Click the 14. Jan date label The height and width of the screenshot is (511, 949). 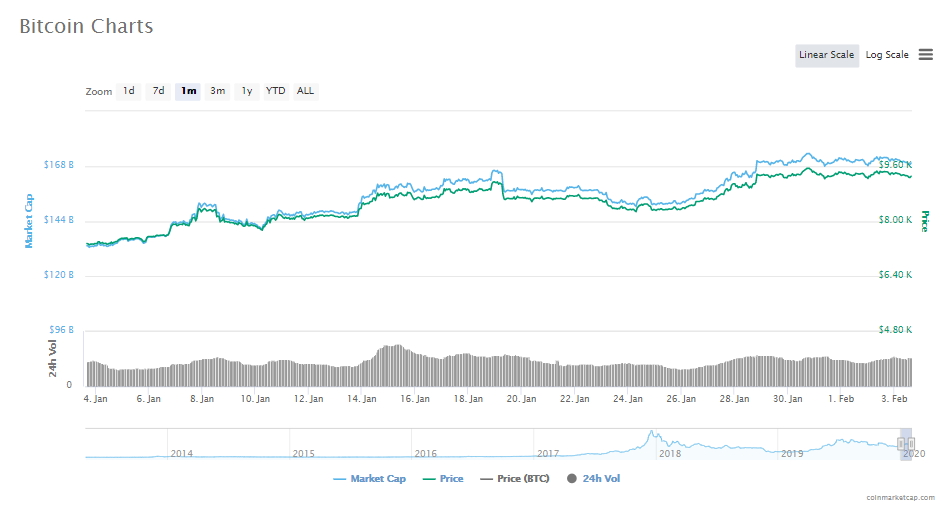click(x=362, y=399)
